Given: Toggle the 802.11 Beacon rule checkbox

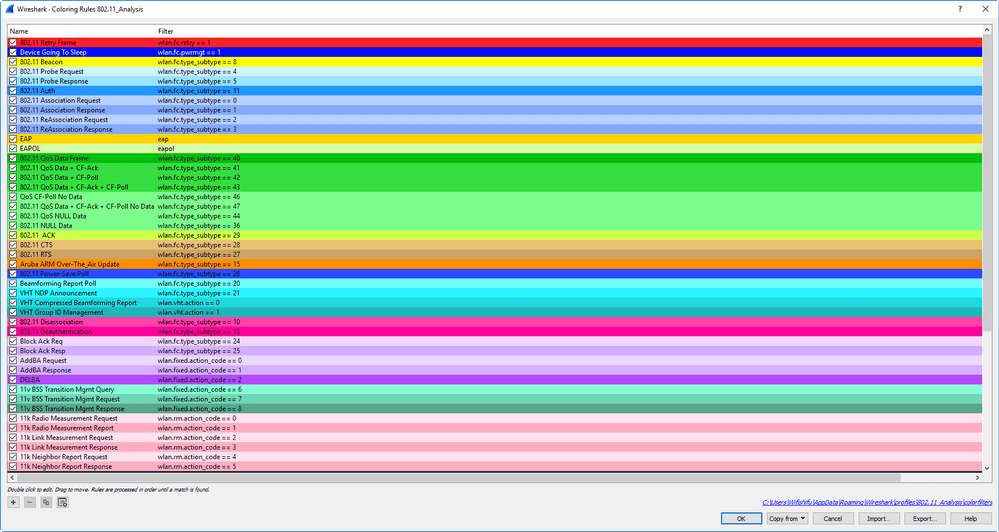Looking at the screenshot, I should coord(13,62).
